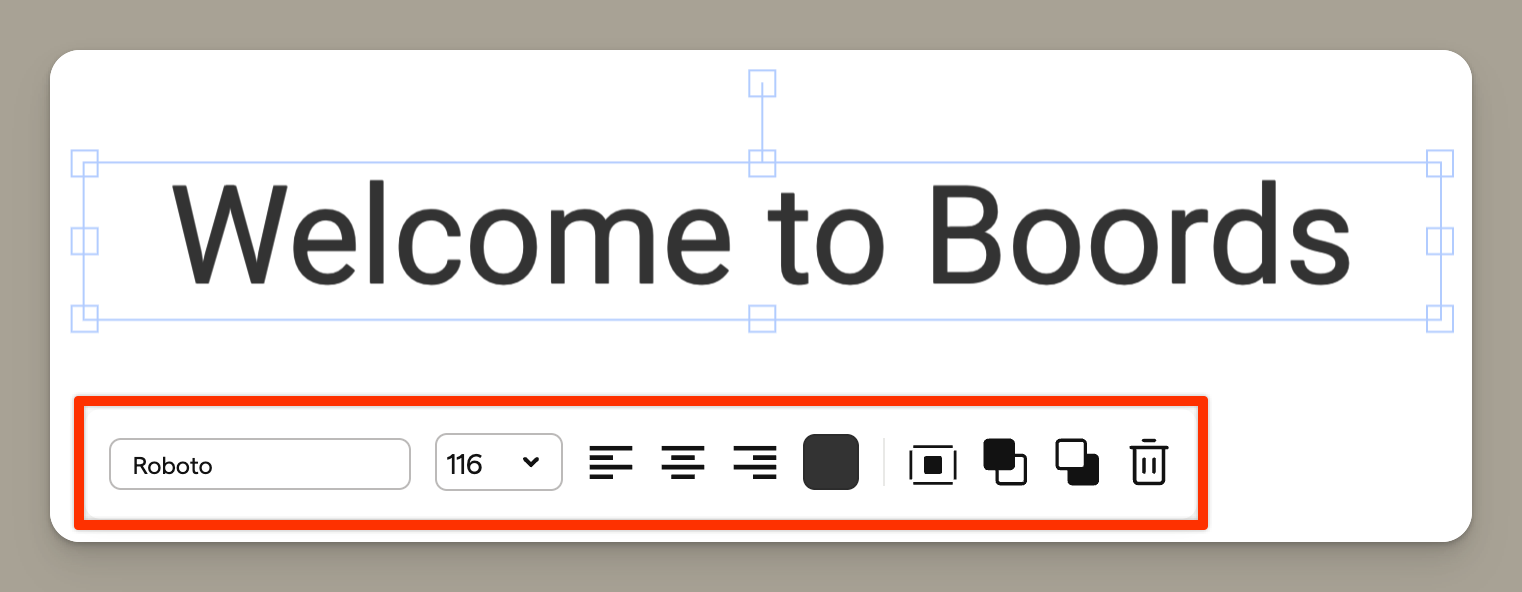The height and width of the screenshot is (592, 1522).
Task: Click the Roboto font name field
Action: (260, 464)
